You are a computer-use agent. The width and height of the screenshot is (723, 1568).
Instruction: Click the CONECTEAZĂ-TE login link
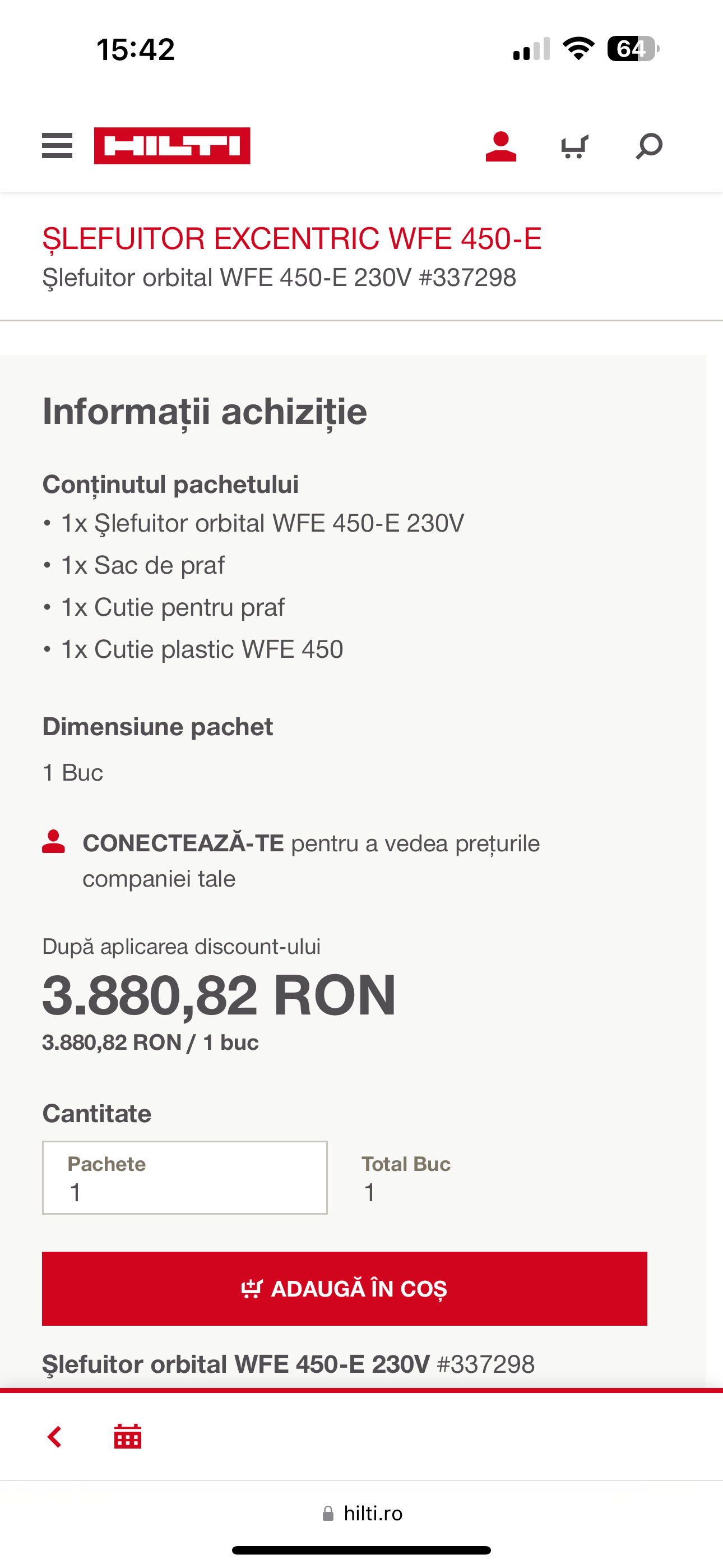click(x=183, y=843)
